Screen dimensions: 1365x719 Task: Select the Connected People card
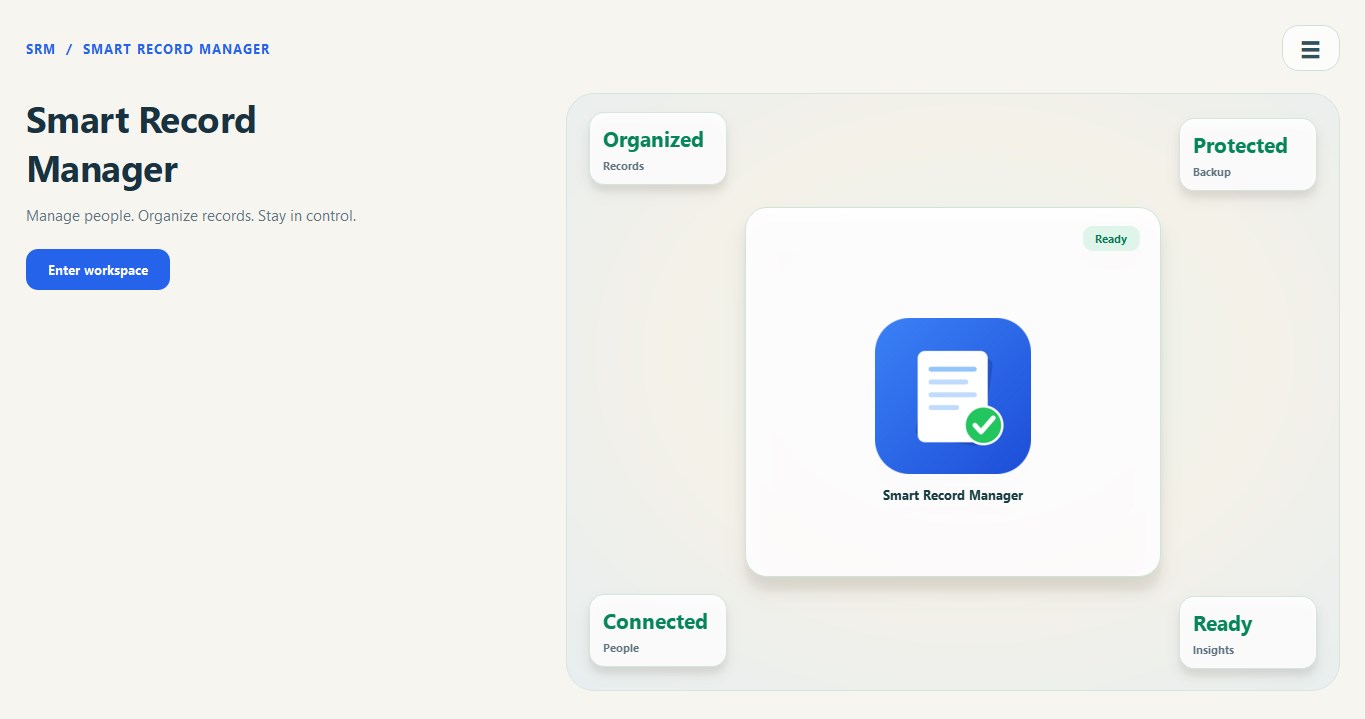pyautogui.click(x=658, y=631)
